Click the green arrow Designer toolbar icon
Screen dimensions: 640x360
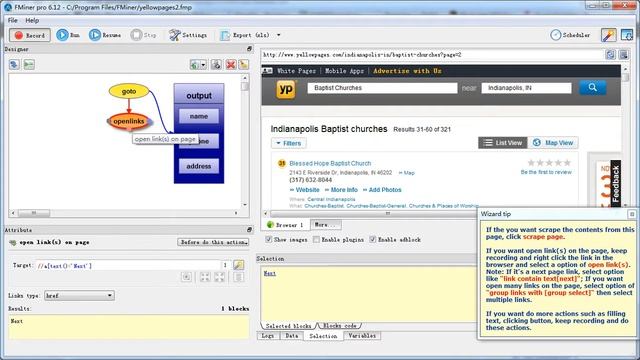(29, 64)
